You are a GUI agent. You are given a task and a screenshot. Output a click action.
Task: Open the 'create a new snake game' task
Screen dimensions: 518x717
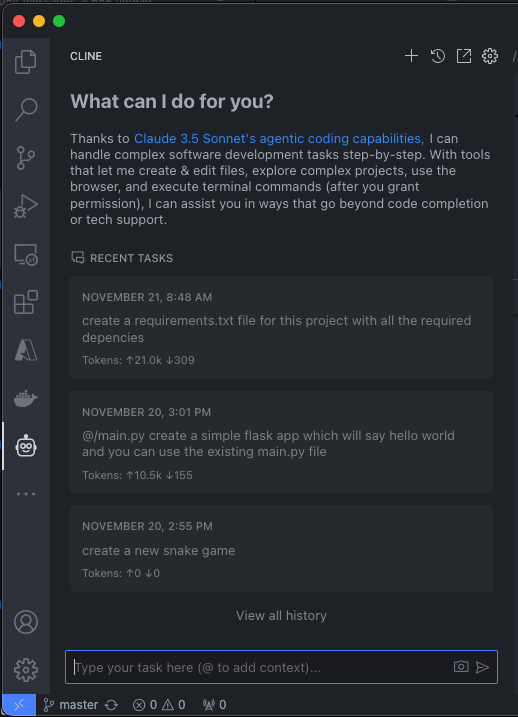click(281, 548)
